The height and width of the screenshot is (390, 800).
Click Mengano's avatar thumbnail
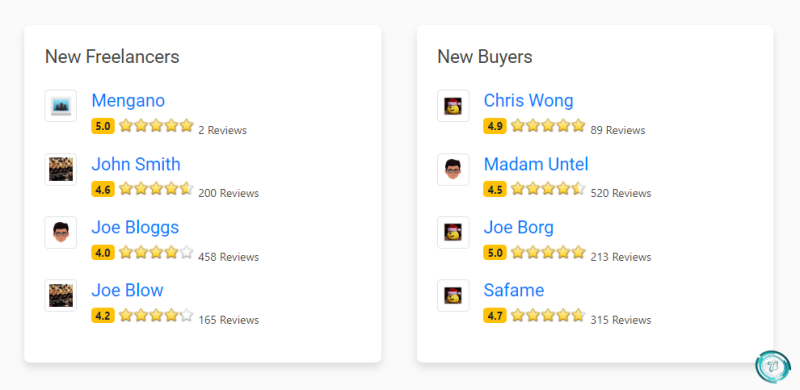coord(61,106)
